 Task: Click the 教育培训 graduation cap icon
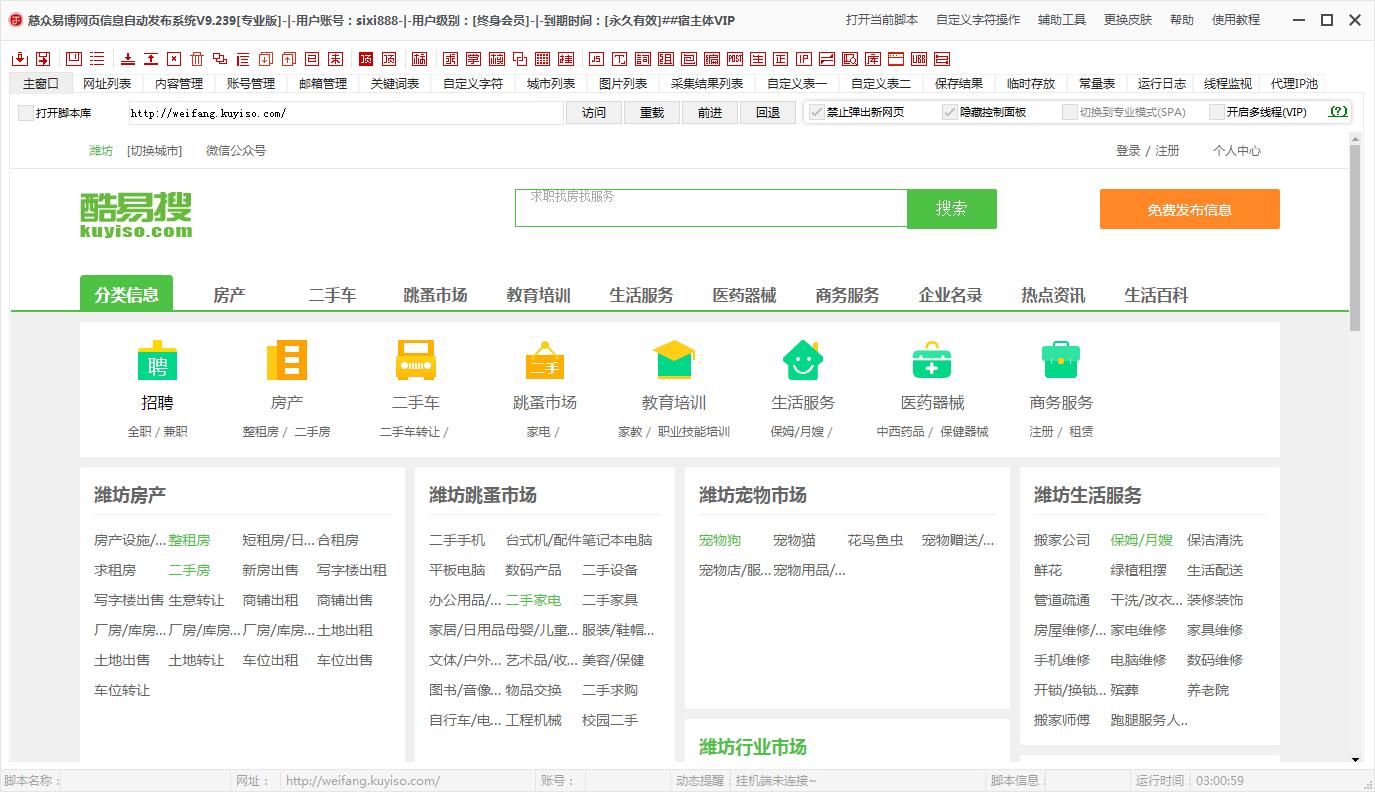673,360
